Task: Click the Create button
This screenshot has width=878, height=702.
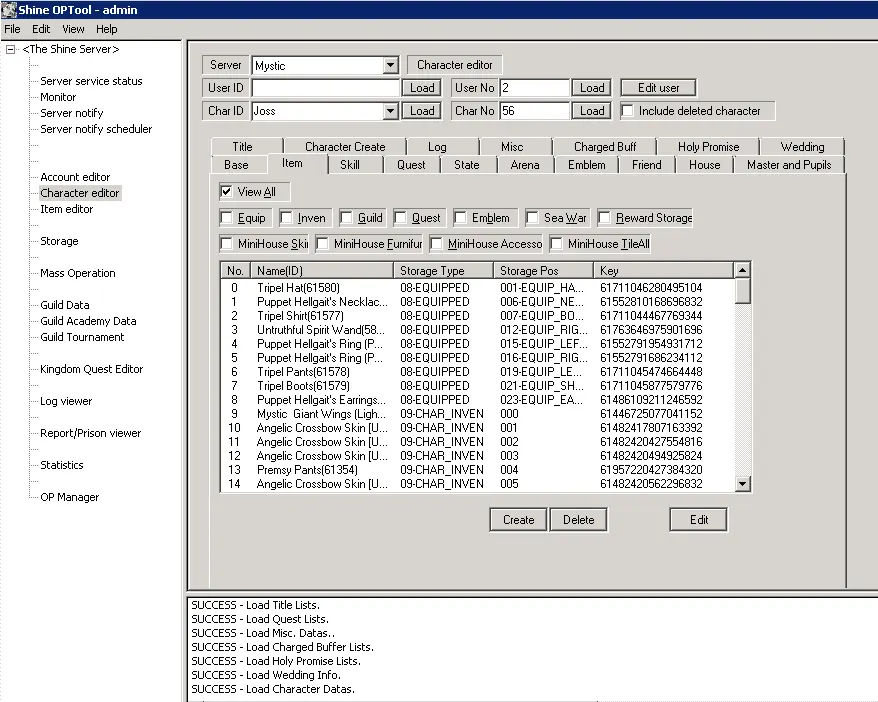Action: click(519, 520)
